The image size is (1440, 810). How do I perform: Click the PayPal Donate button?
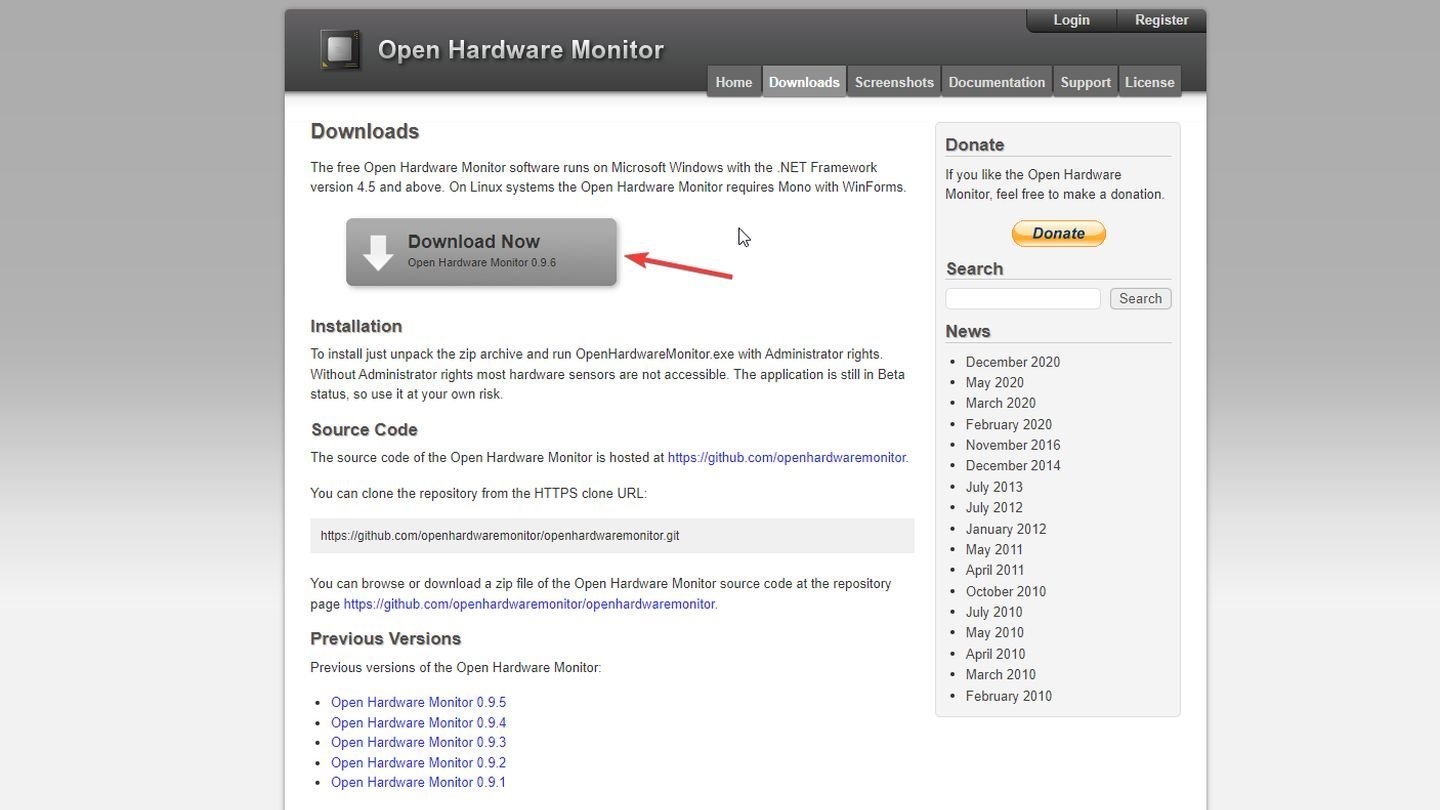tap(1058, 233)
